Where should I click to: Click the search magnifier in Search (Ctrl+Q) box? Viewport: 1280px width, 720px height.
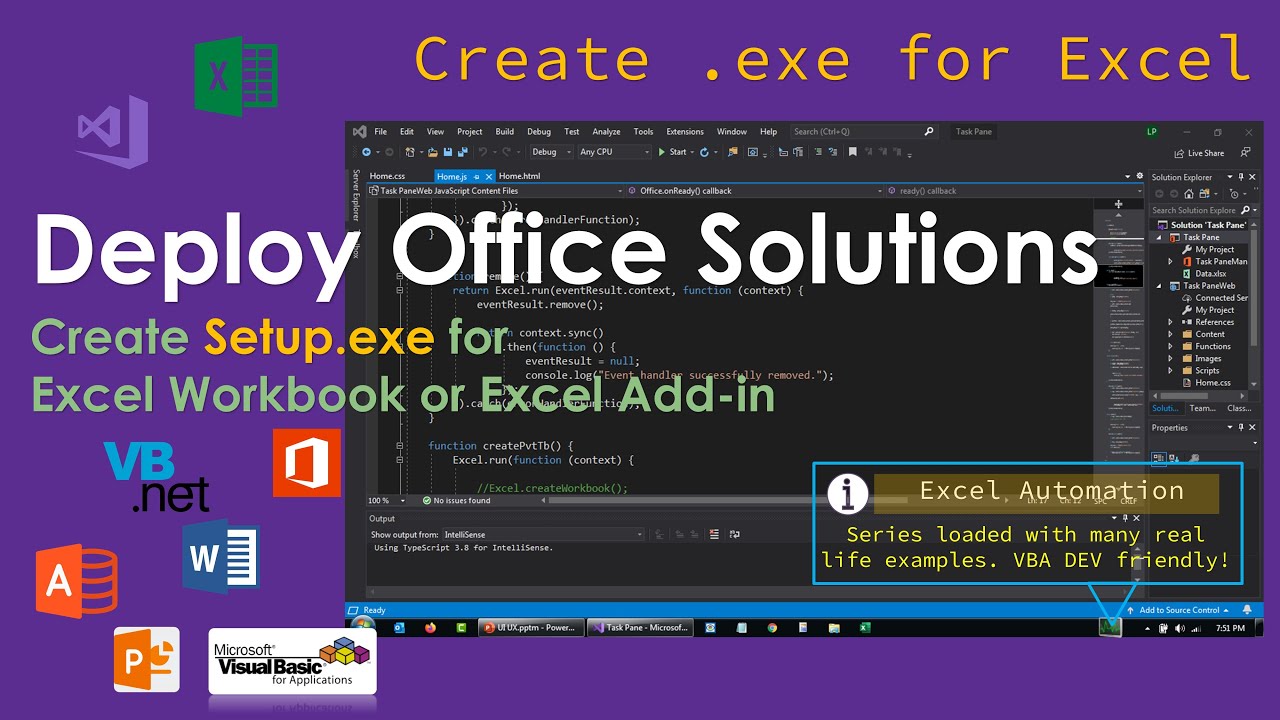click(929, 131)
